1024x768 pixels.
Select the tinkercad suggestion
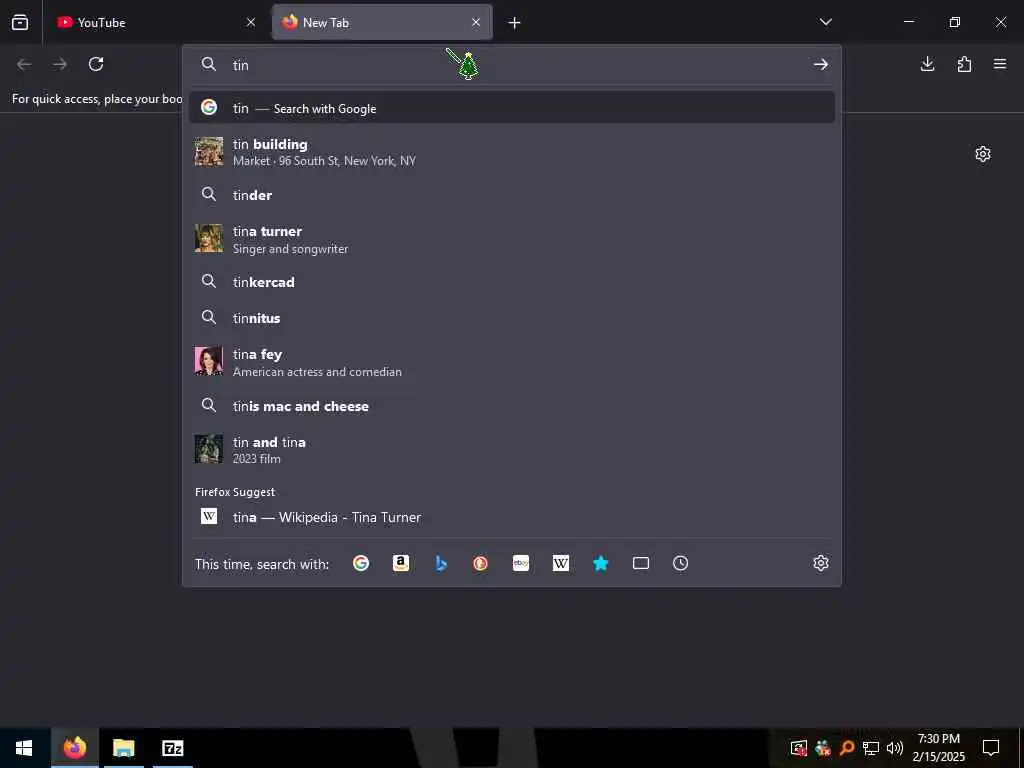point(512,282)
